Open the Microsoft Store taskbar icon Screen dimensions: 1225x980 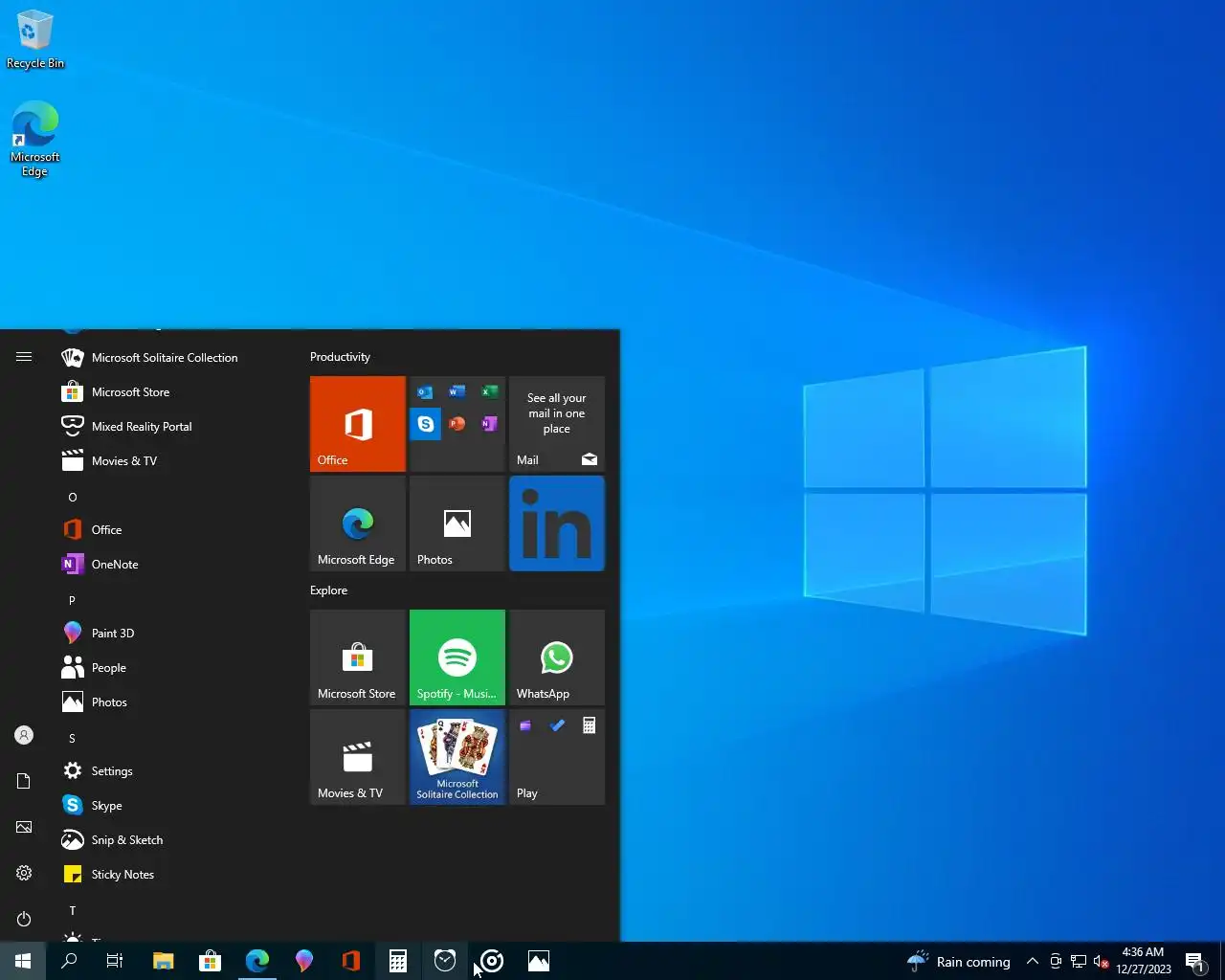[210, 961]
